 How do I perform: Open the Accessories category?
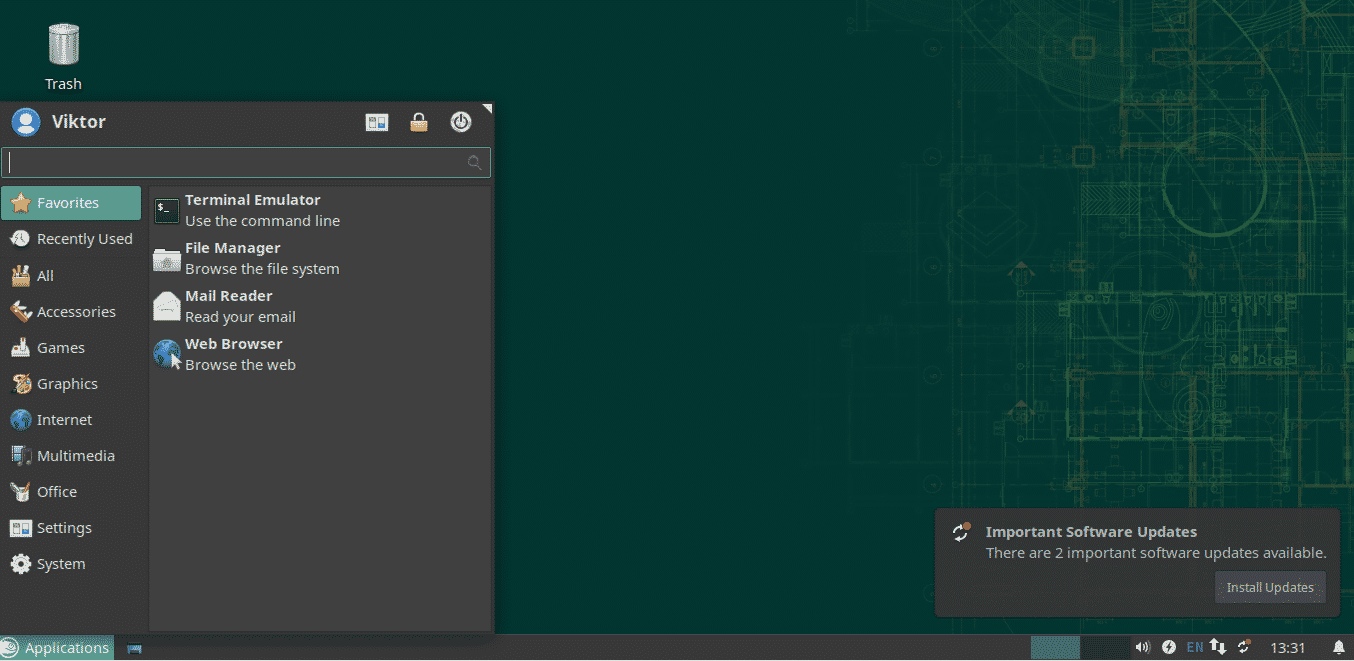pos(71,311)
